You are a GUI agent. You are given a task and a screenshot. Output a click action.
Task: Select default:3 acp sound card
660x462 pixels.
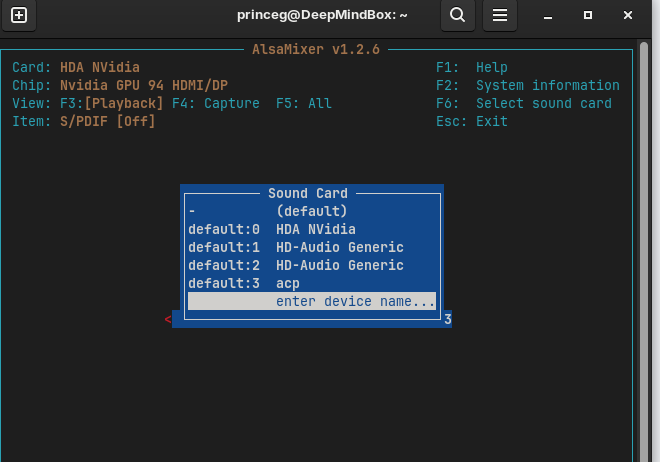[x=311, y=283]
